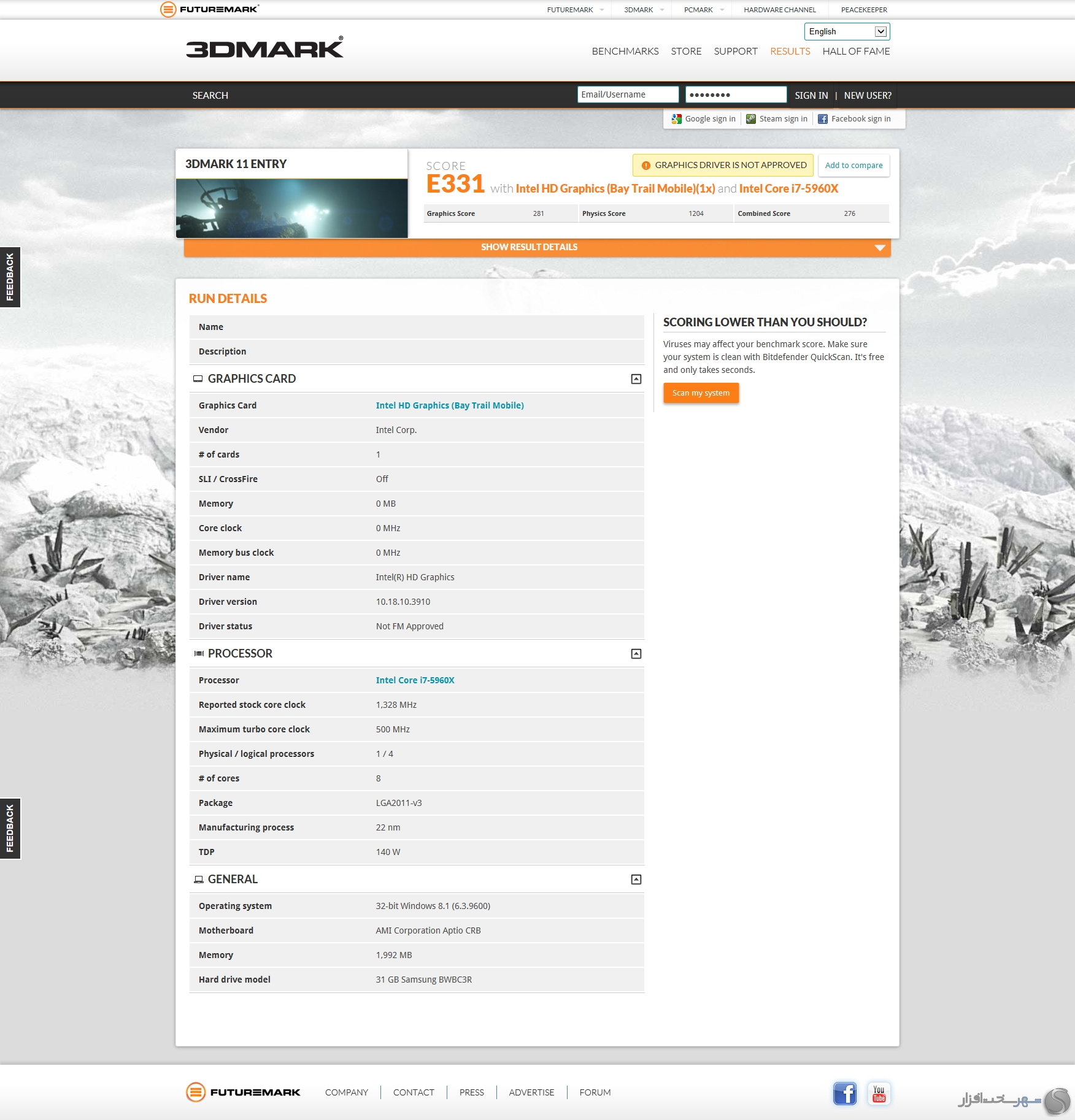Open the 3DMark 11 entry thumbnail
Viewport: 1075px width, 1120px height.
[x=292, y=209]
